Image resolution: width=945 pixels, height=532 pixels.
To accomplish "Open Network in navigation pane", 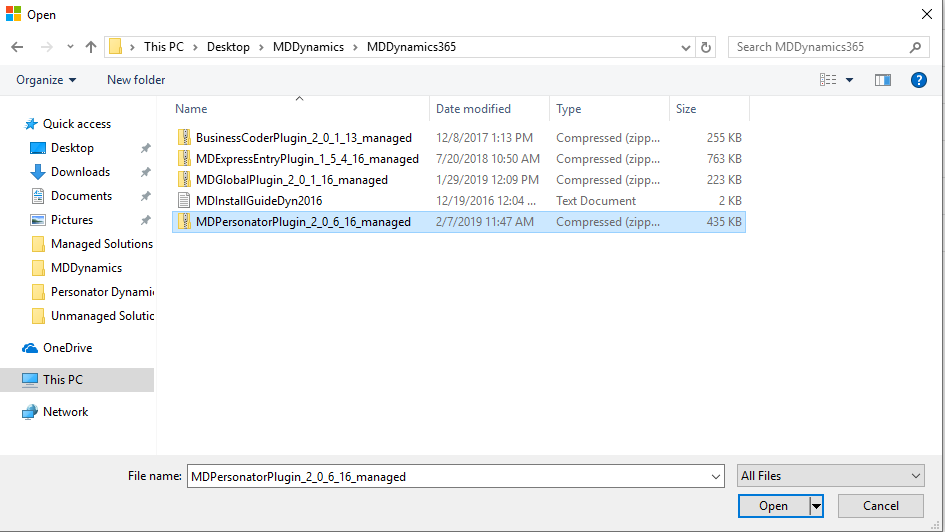I will pos(65,412).
